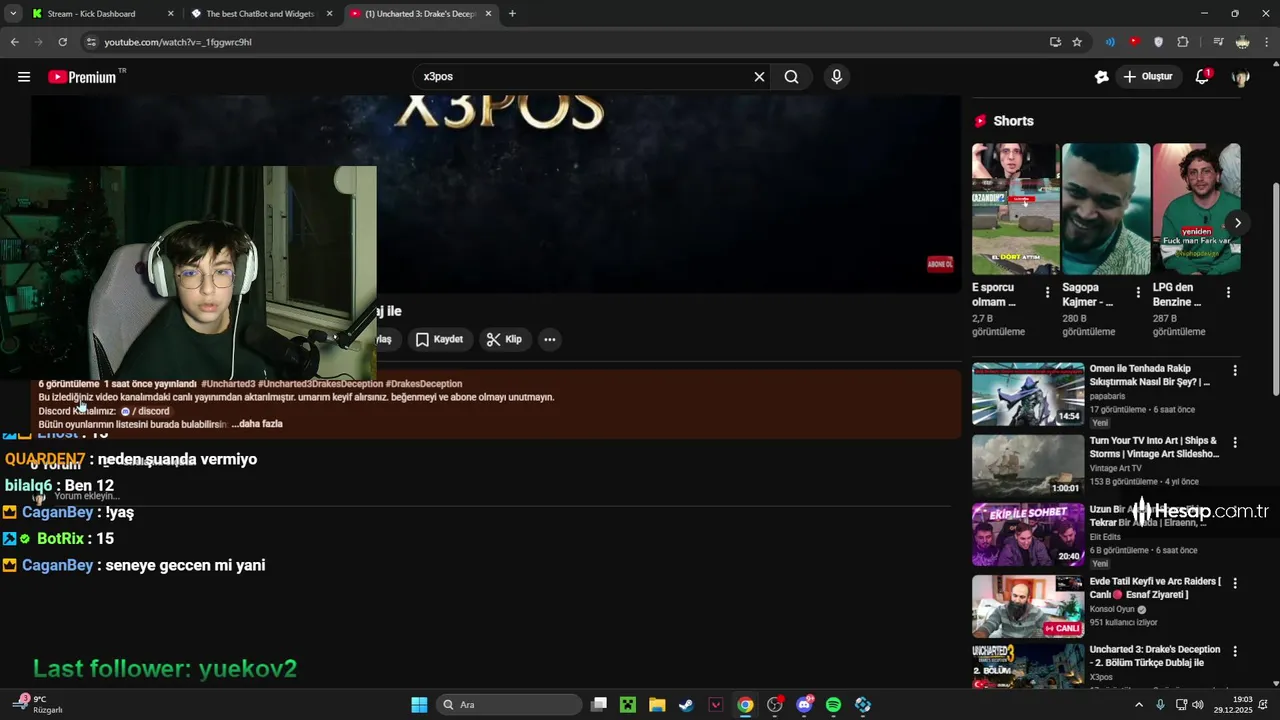Click the red YouTube extension icon
The width and height of the screenshot is (1280, 720).
tap(1134, 42)
